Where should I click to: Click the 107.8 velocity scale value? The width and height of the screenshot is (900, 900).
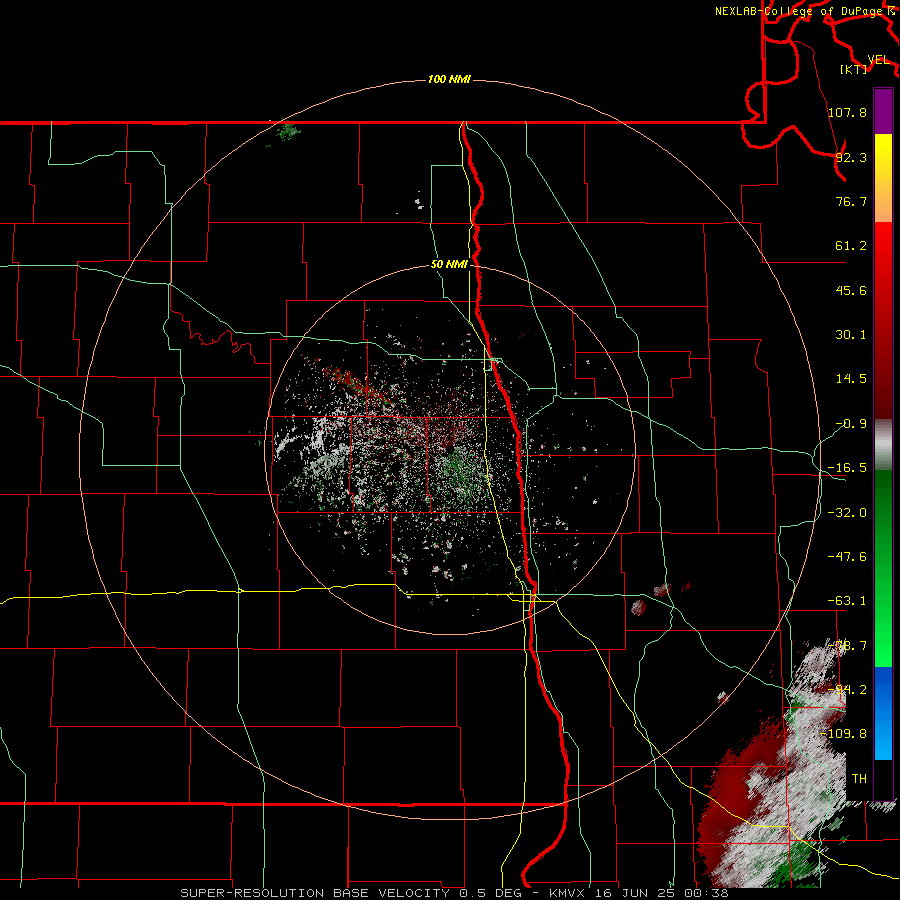[x=847, y=112]
